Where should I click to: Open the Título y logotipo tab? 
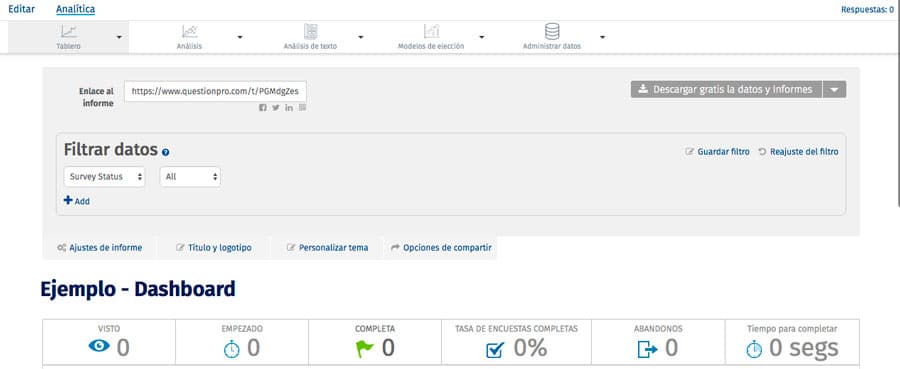[x=214, y=248]
